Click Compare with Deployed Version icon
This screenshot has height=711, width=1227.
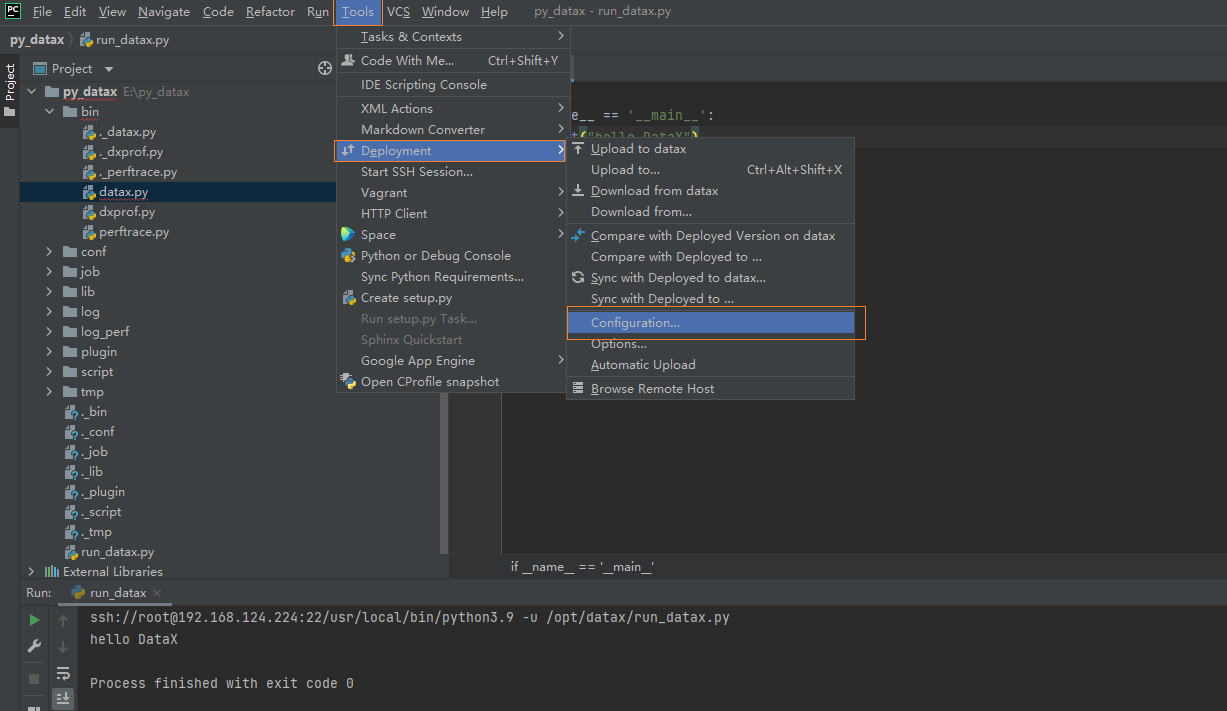click(578, 235)
